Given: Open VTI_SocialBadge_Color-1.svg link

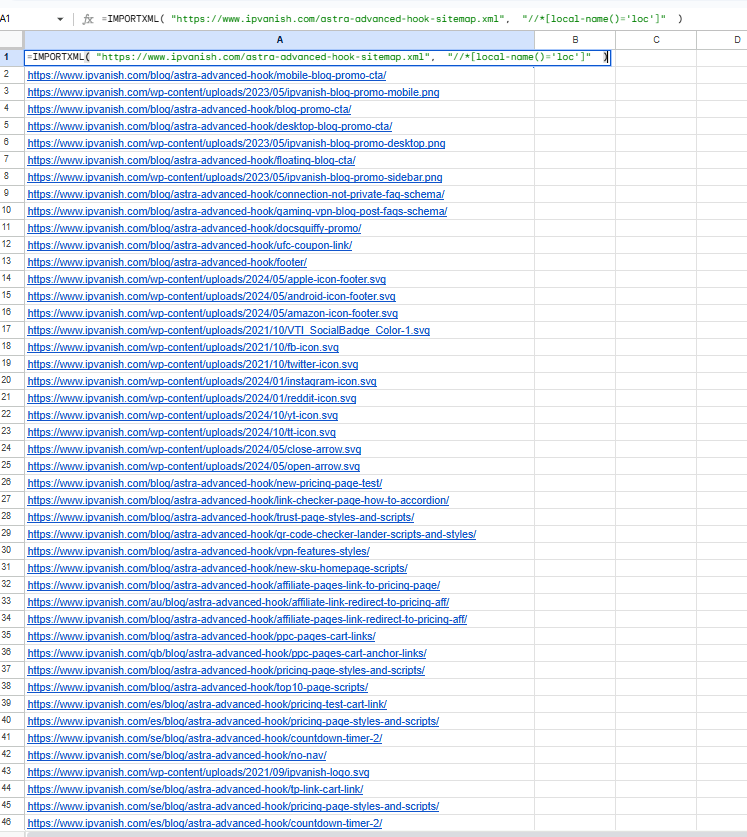Looking at the screenshot, I should point(229,330).
